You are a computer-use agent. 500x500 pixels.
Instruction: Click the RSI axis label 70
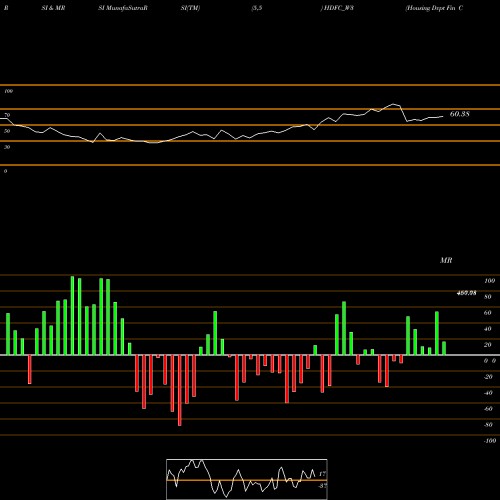pyautogui.click(x=7, y=115)
